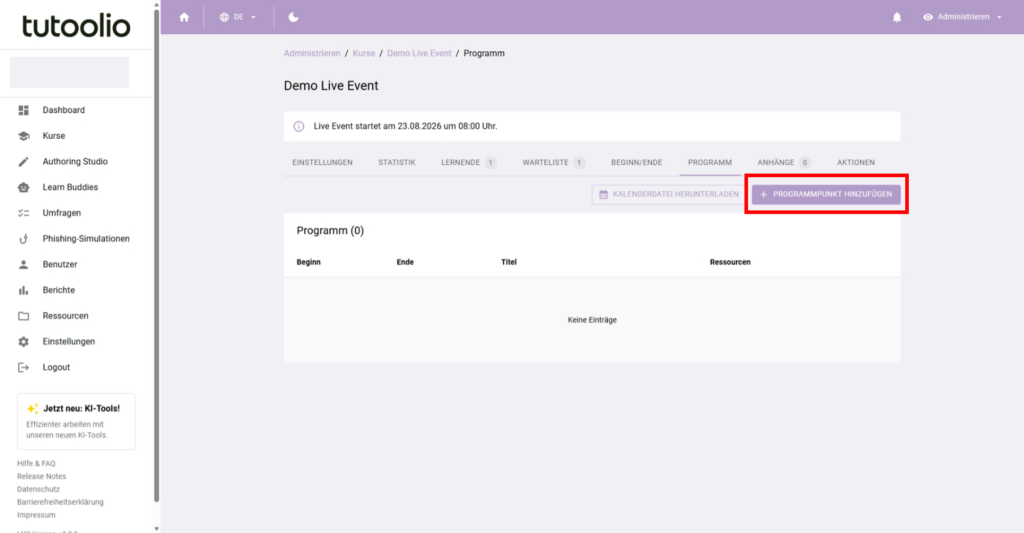
Task: Click the Titel column header
Action: click(x=509, y=262)
